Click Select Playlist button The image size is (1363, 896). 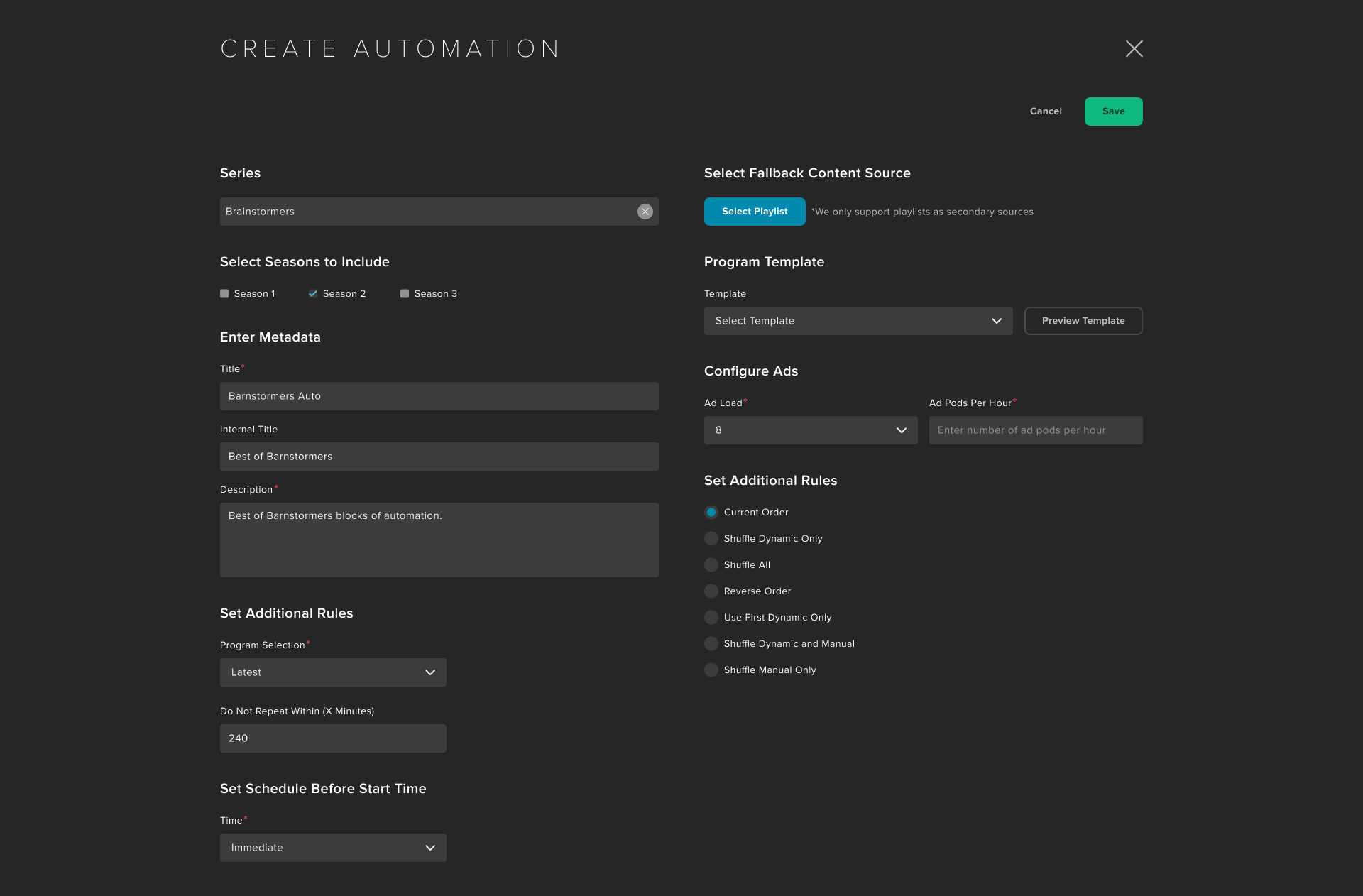(755, 212)
